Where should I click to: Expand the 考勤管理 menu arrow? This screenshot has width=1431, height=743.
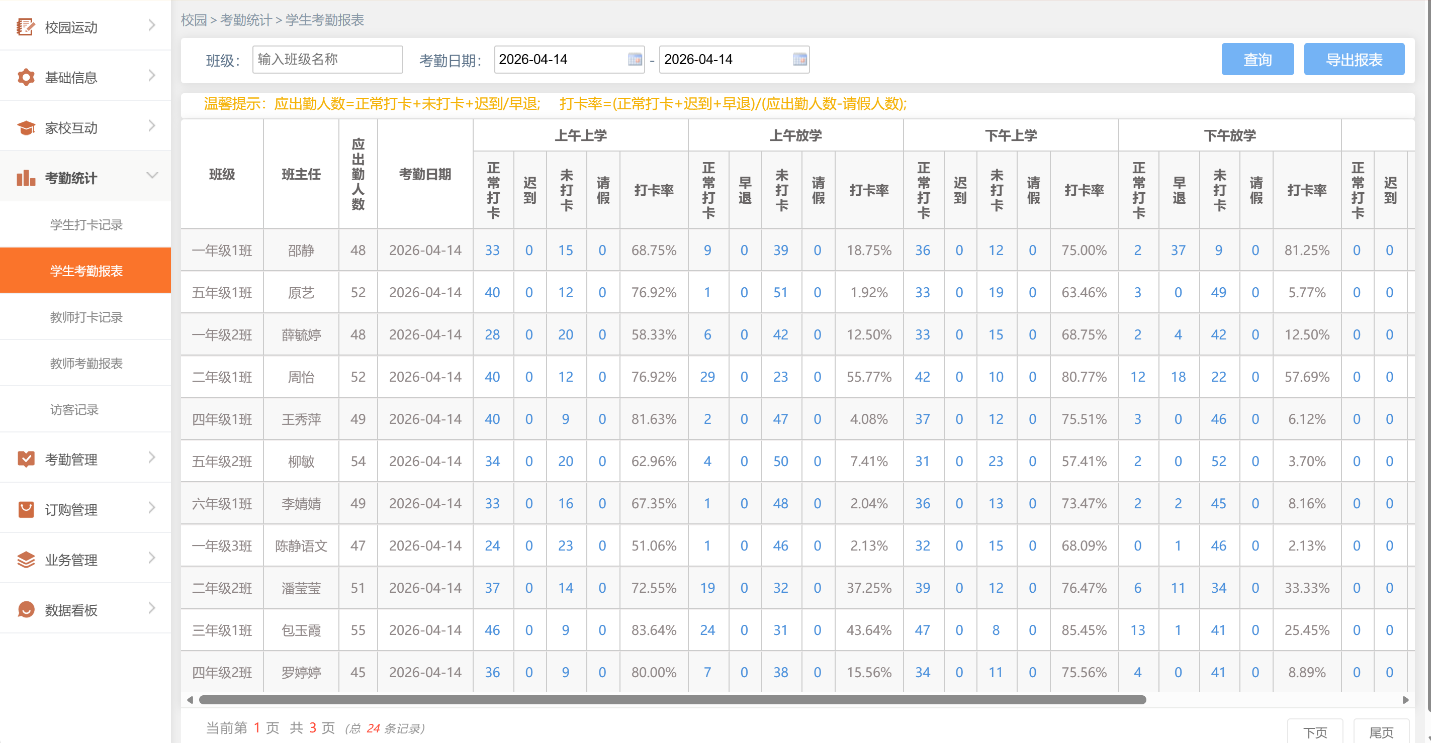tap(152, 458)
